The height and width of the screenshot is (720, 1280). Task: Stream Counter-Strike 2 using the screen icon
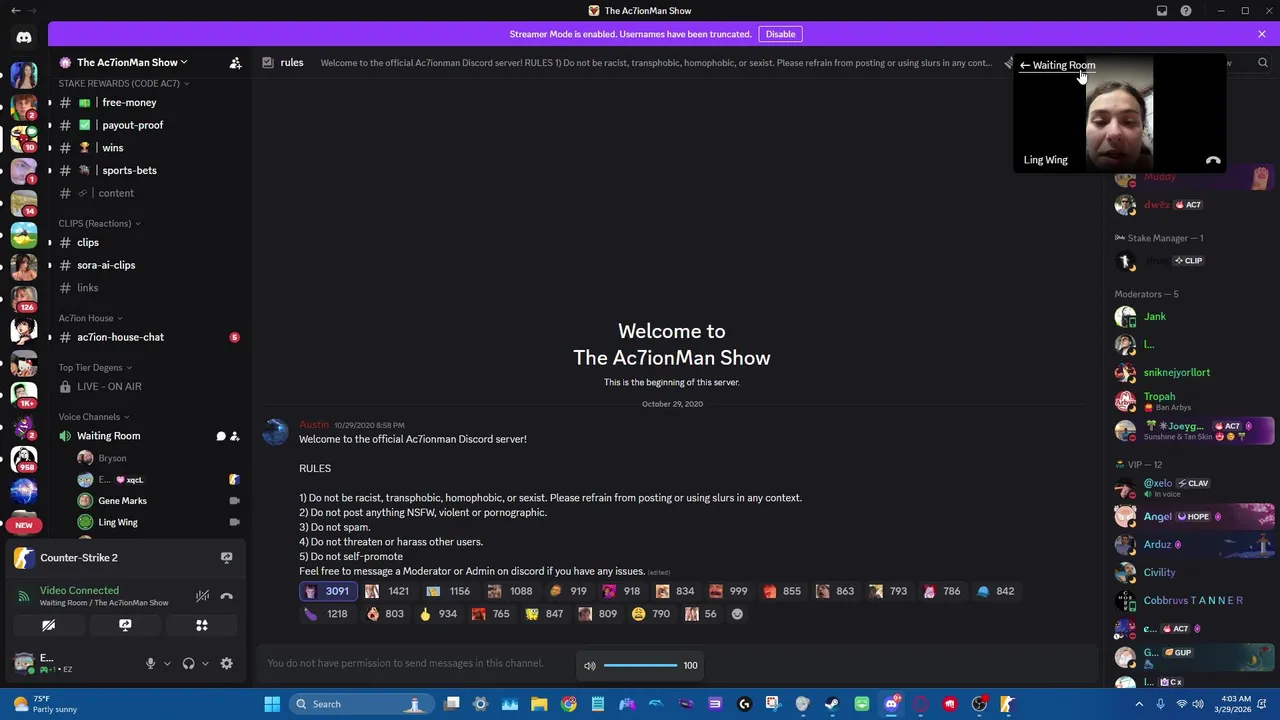pyautogui.click(x=226, y=558)
